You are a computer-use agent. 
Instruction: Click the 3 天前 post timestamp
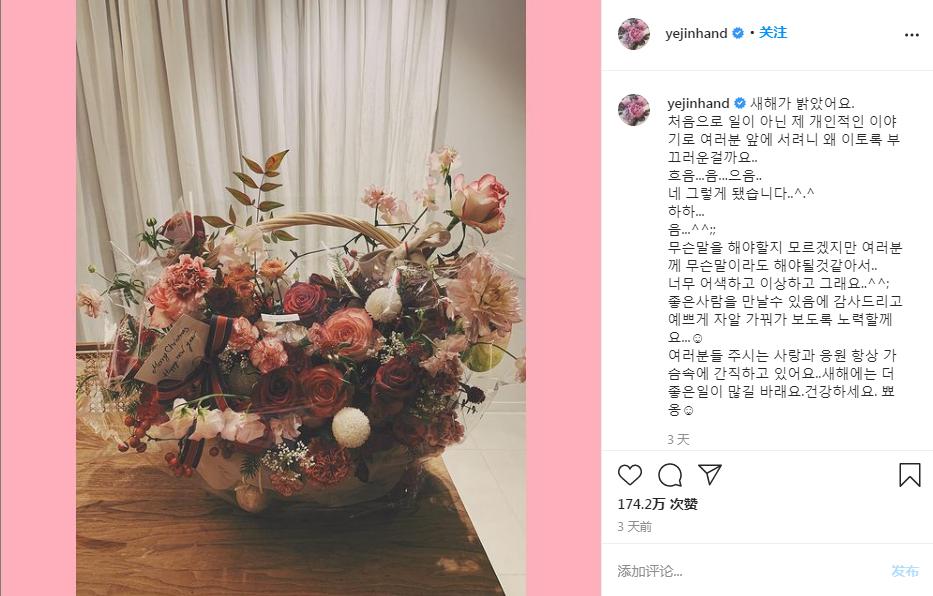pyautogui.click(x=634, y=527)
